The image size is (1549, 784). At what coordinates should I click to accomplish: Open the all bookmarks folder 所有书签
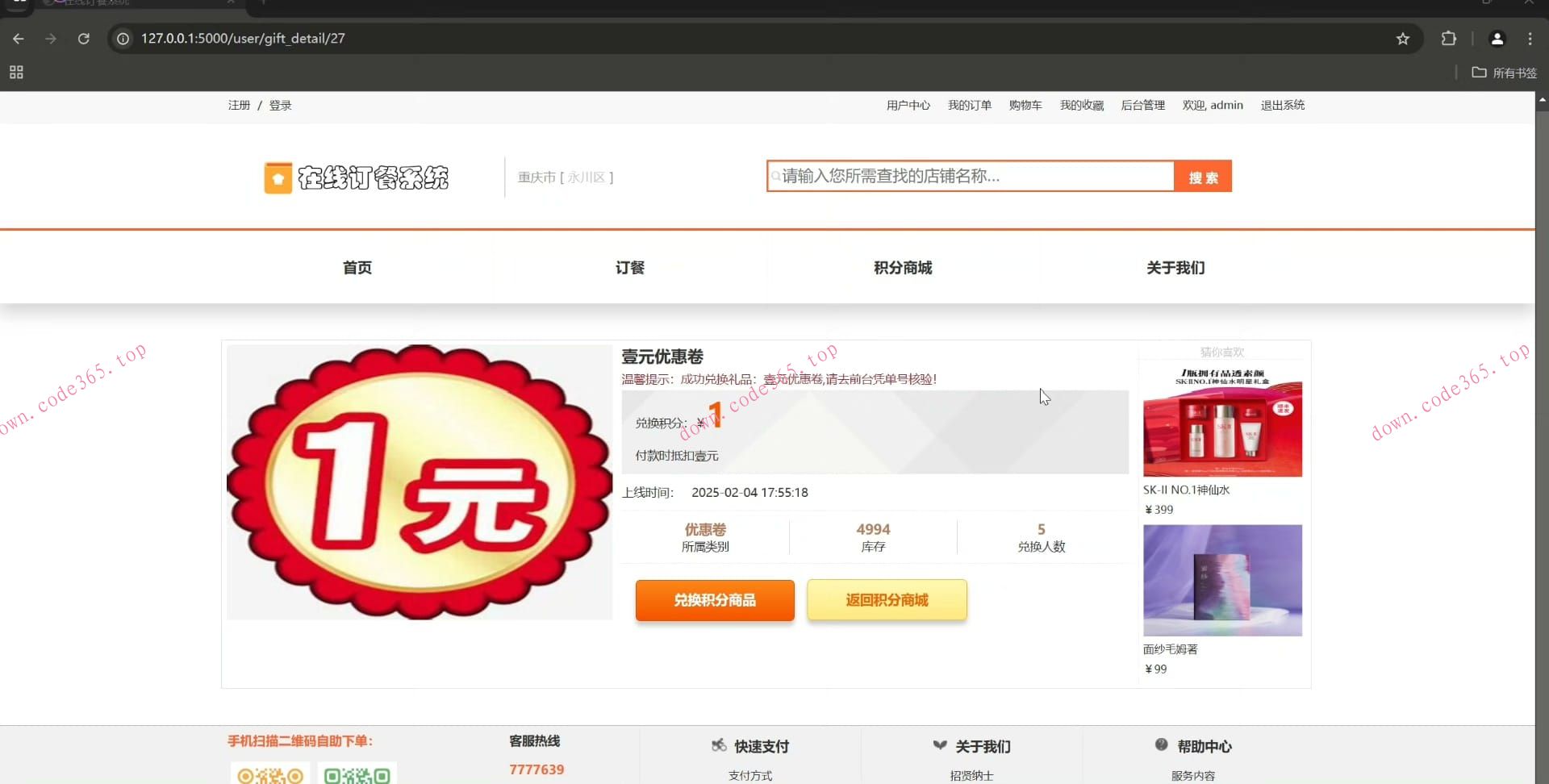(x=1502, y=73)
